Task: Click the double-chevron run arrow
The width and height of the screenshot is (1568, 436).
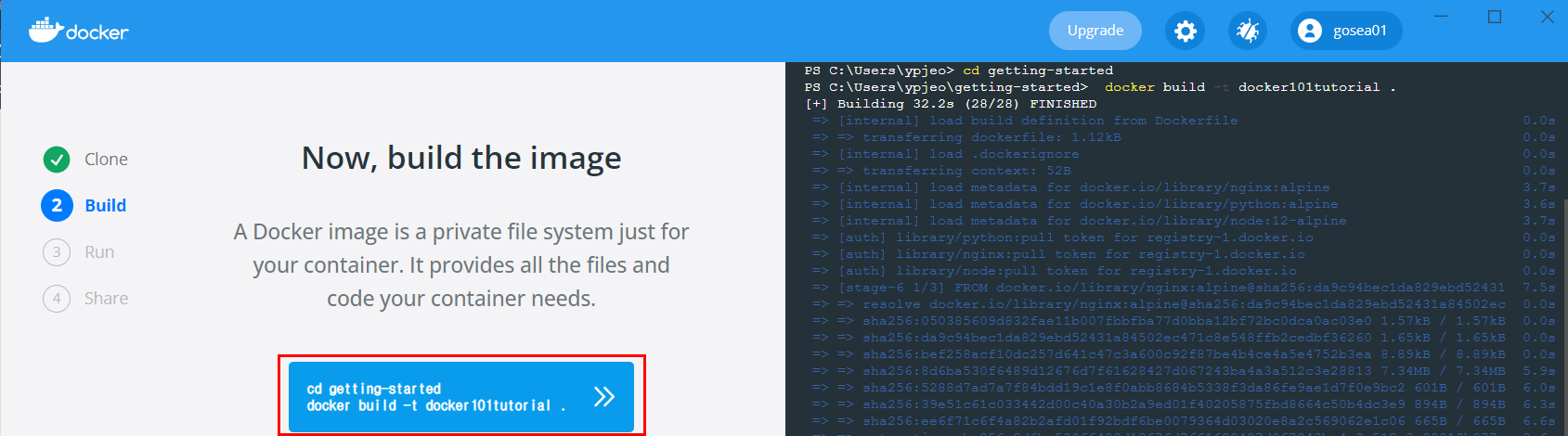Action: 604,397
